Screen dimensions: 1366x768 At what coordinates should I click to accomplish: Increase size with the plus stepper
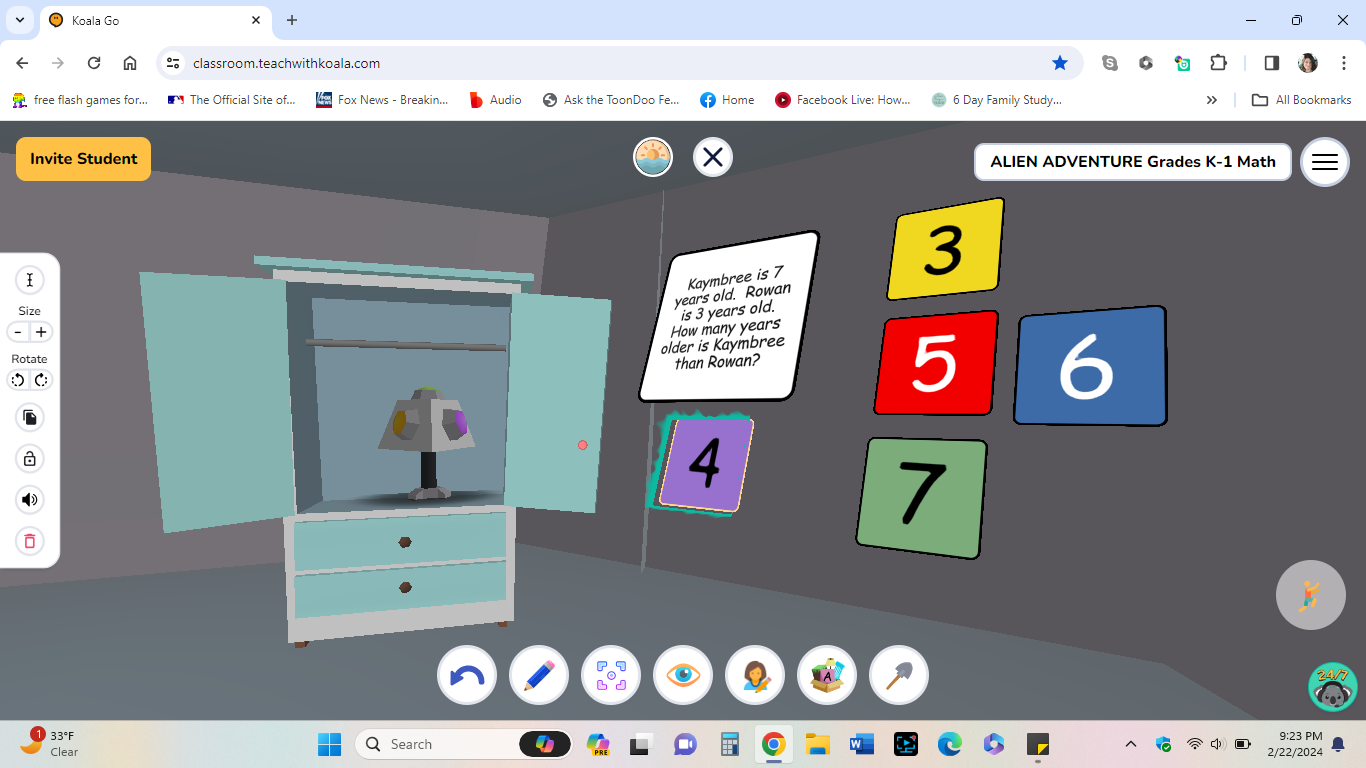41,331
